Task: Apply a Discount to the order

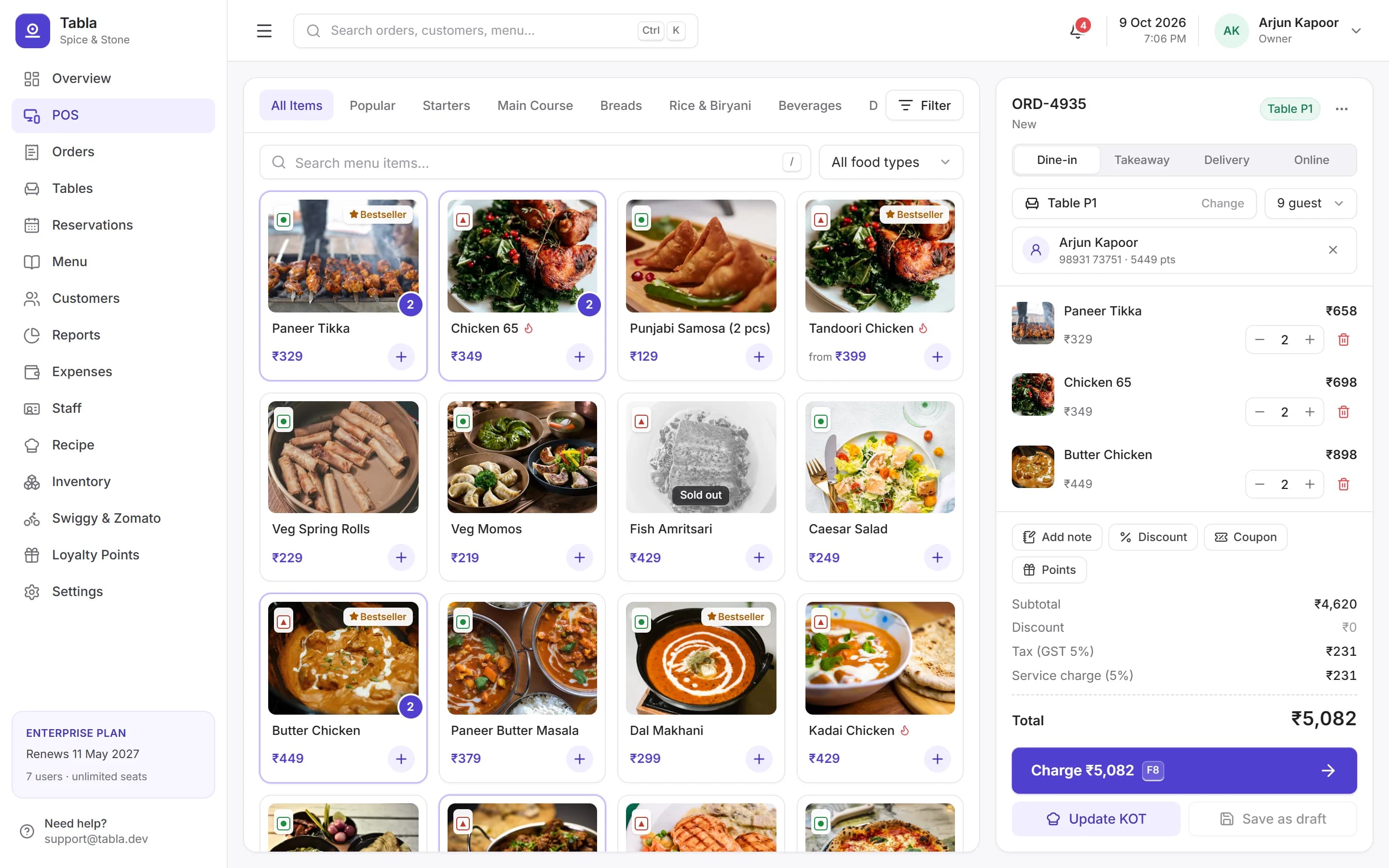Action: (x=1153, y=537)
